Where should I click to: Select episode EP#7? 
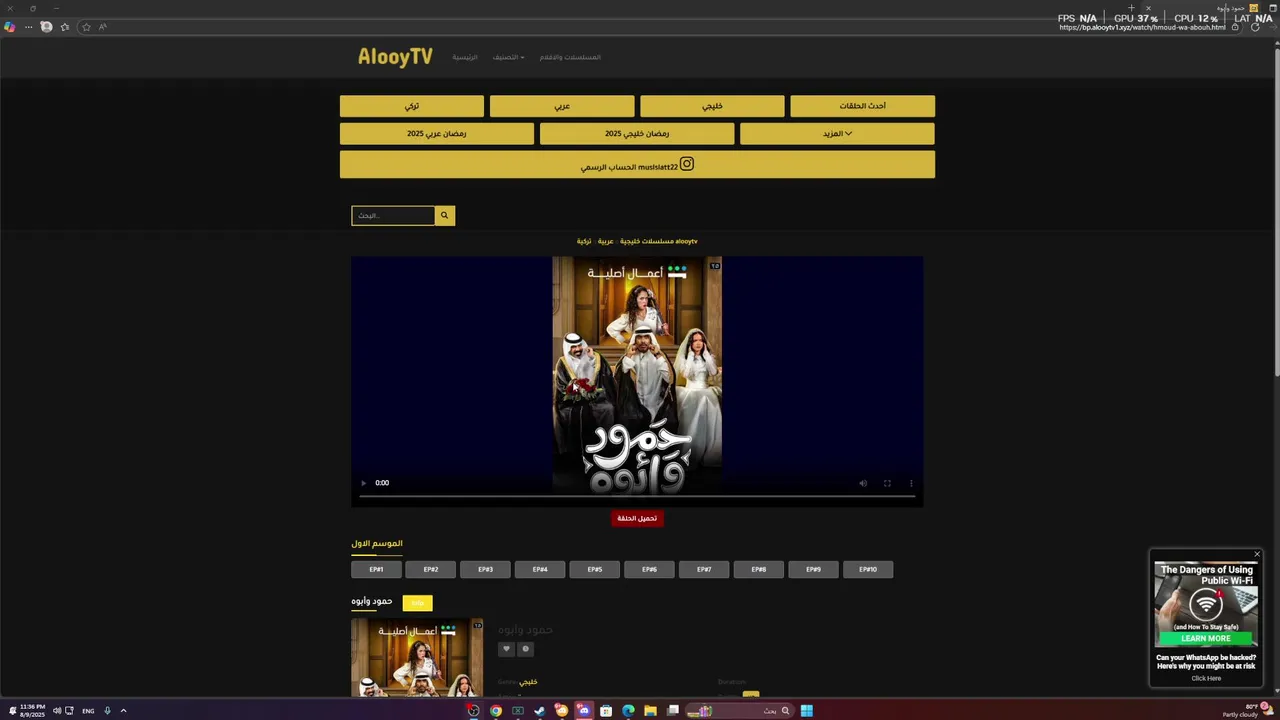point(704,569)
